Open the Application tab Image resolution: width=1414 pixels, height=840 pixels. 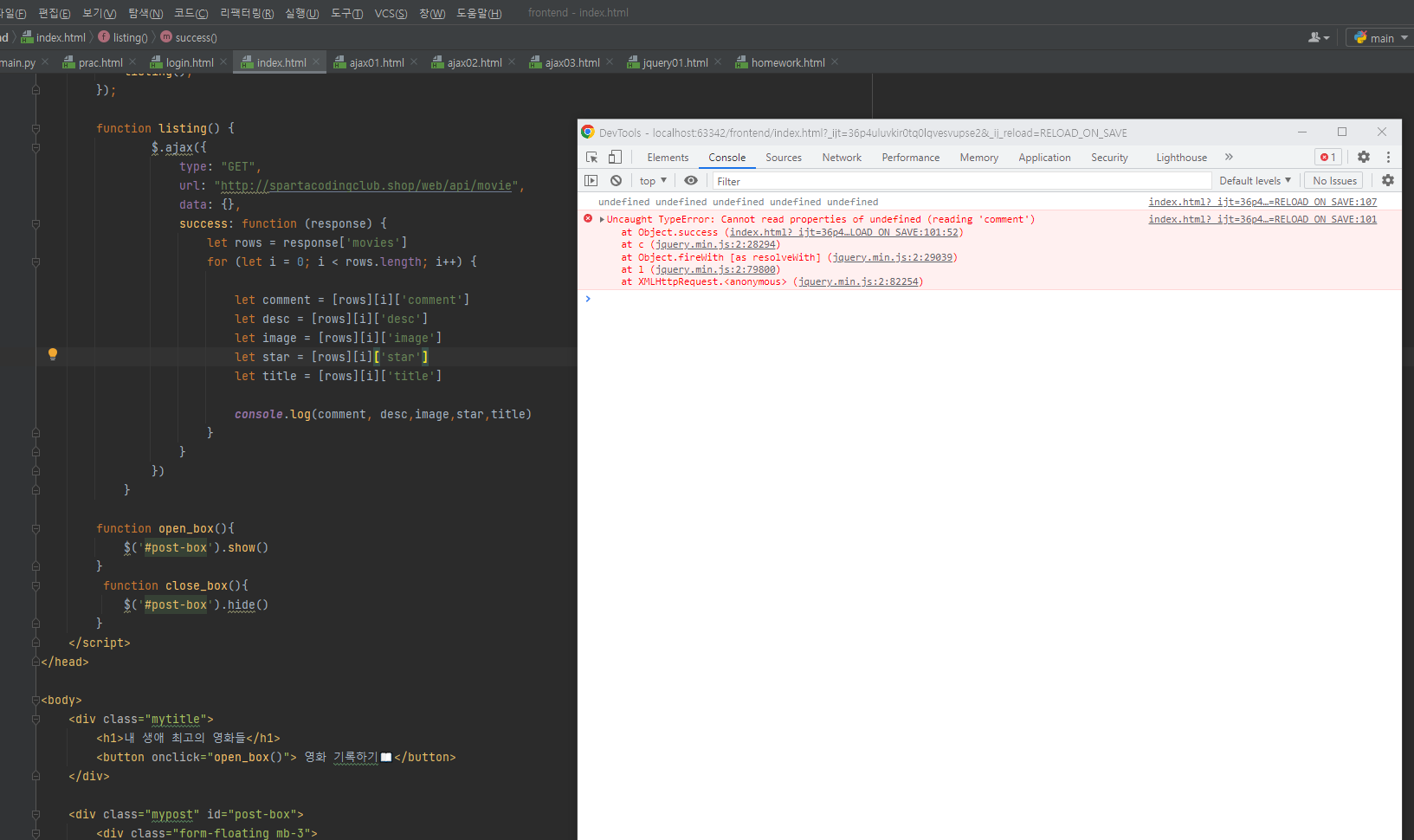point(1044,158)
